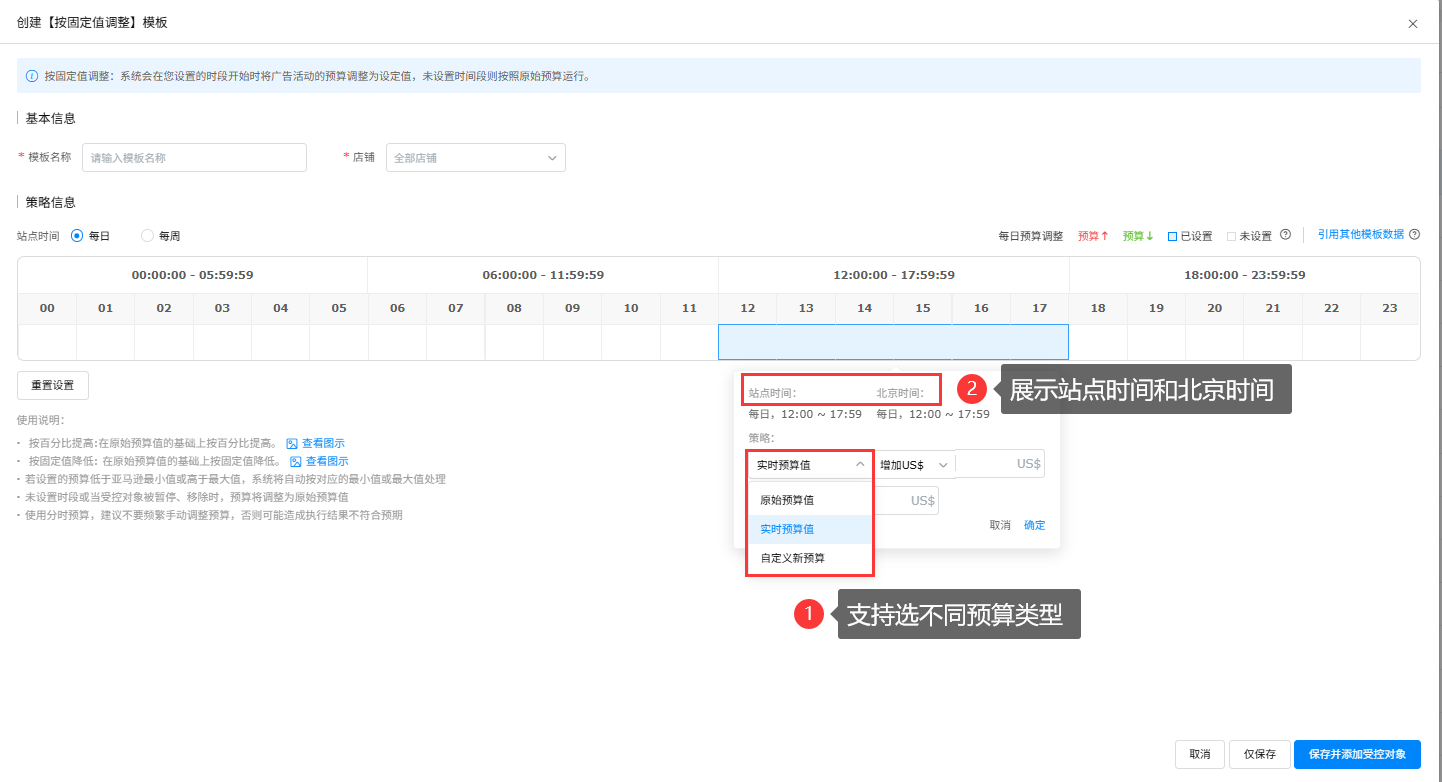Choose 自定义新预算 from the dropdown list
This screenshot has height=782, width=1442.
point(792,558)
